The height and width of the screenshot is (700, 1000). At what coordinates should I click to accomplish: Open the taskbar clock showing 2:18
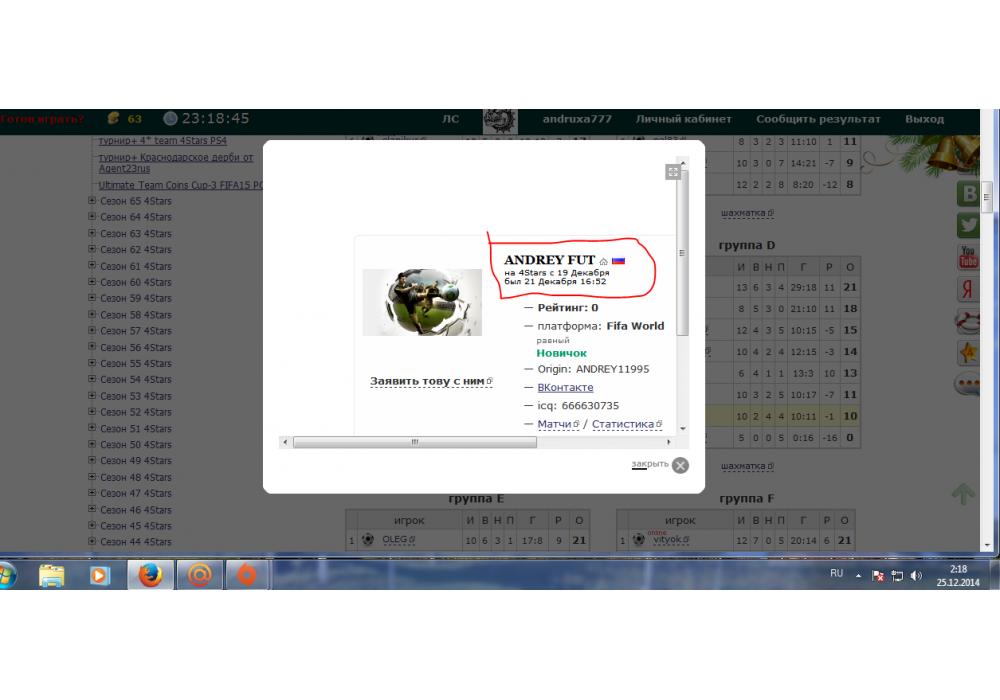(958, 575)
